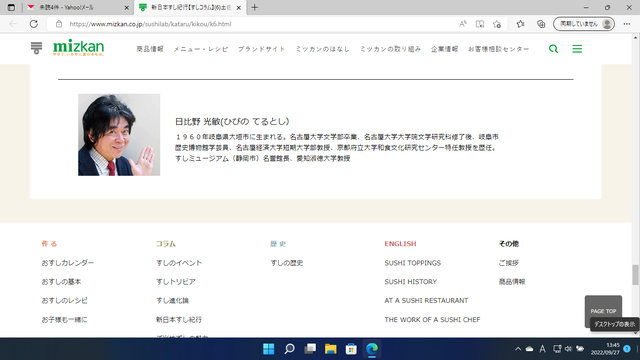This screenshot has height=360, width=640.
Task: Open ブランドサイト navigation item
Action: 262,49
